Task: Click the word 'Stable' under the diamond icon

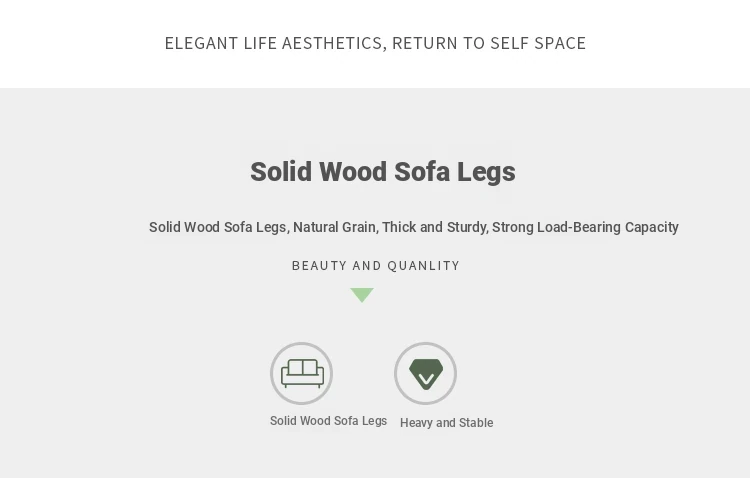Action: (476, 423)
